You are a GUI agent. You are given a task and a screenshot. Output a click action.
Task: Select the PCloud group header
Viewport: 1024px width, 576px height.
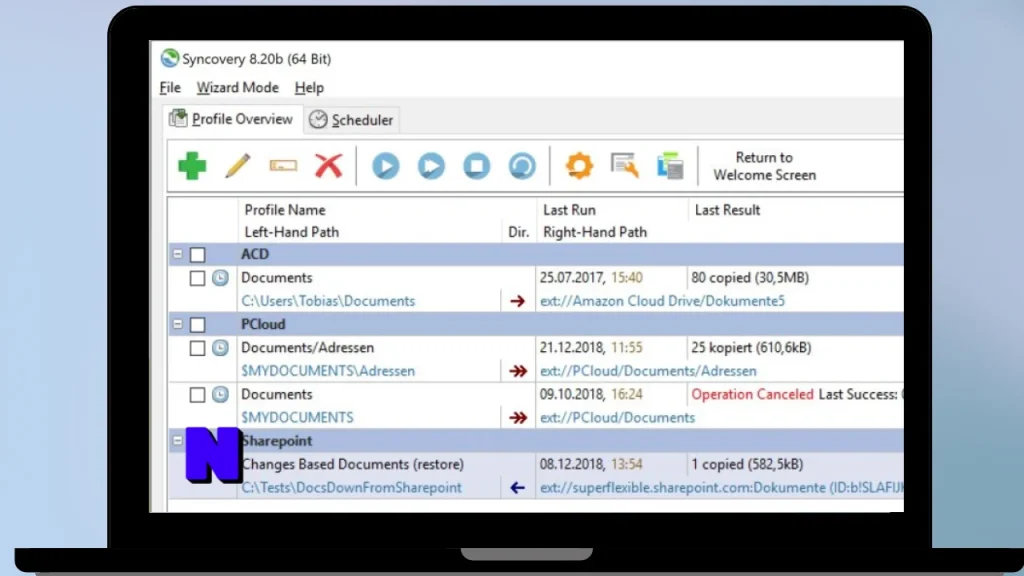tap(536, 324)
